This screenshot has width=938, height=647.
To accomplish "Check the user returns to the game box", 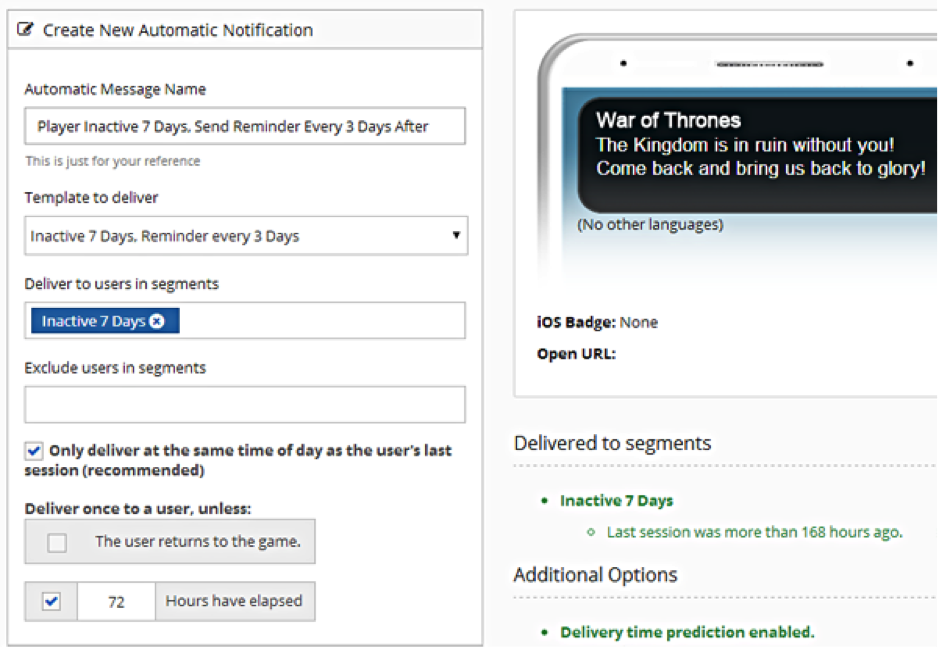I will click(57, 543).
